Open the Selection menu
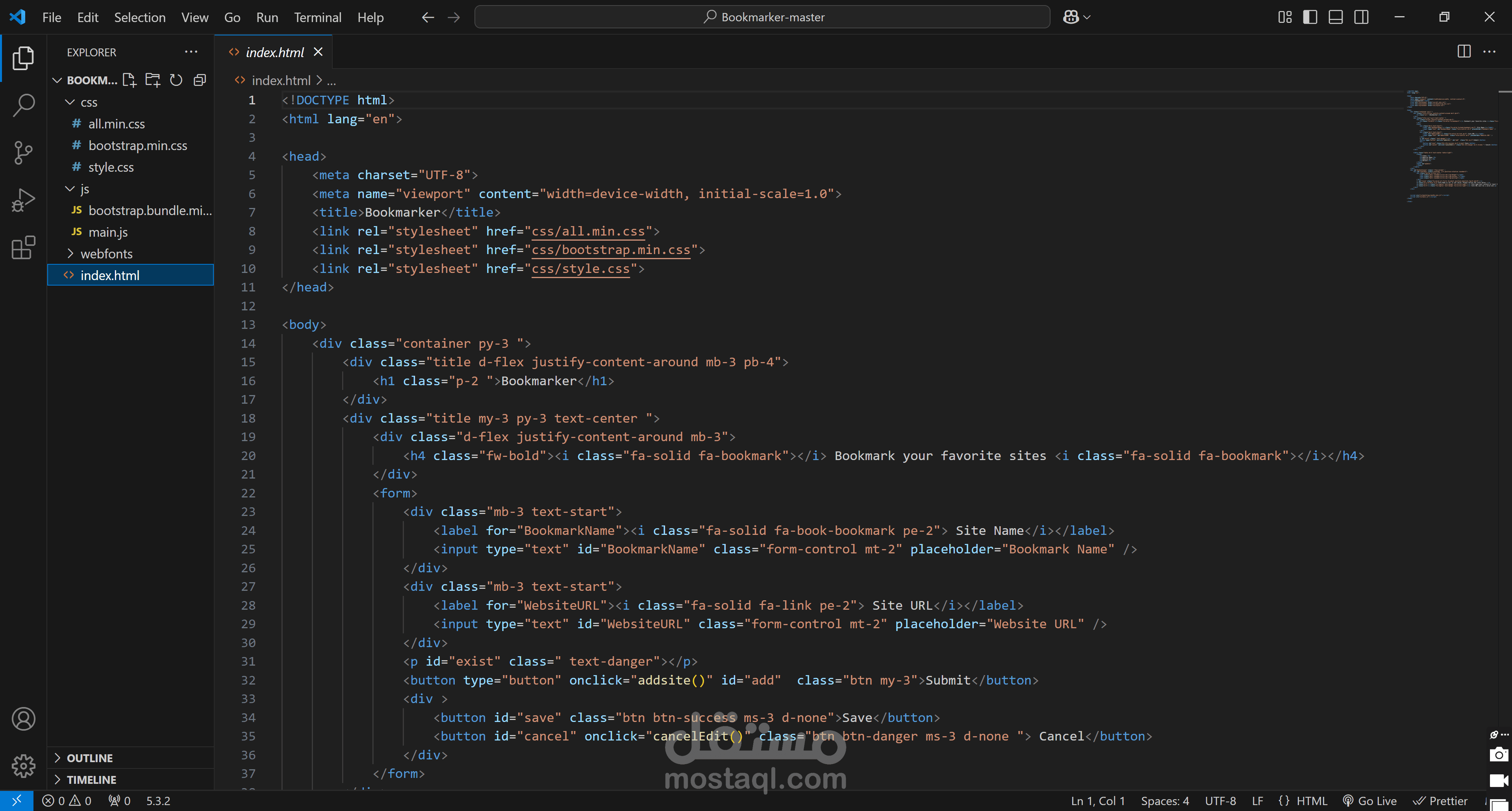This screenshot has height=811, width=1512. [x=140, y=17]
